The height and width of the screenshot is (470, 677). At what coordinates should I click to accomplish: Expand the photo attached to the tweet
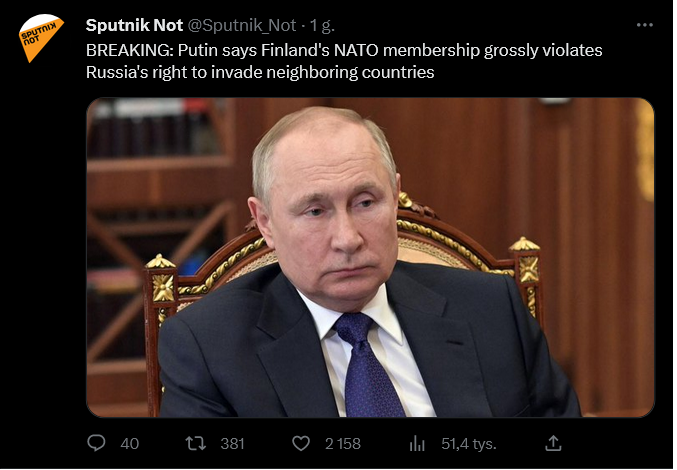pyautogui.click(x=370, y=257)
